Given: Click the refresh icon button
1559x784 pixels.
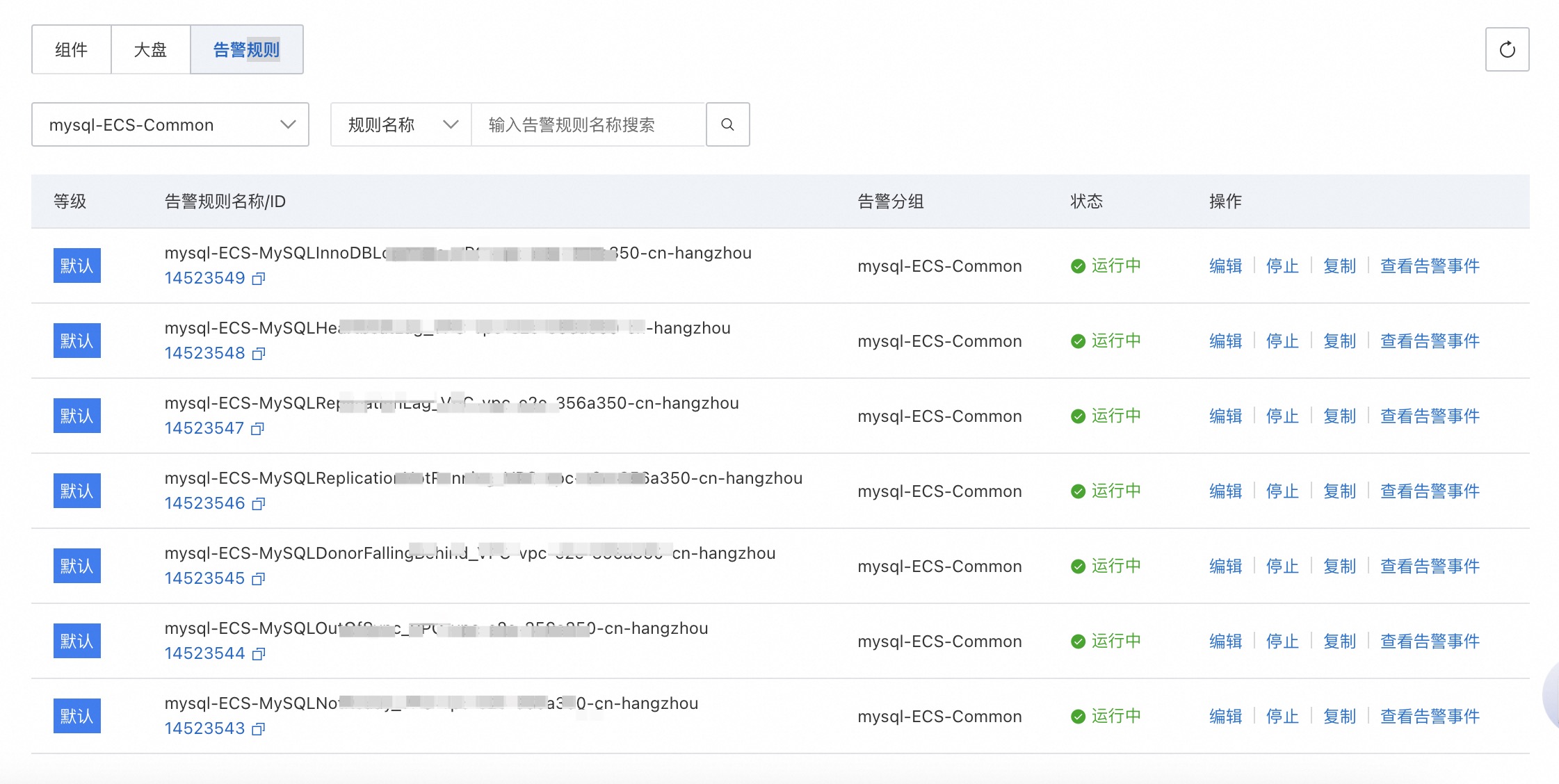Looking at the screenshot, I should (1507, 49).
